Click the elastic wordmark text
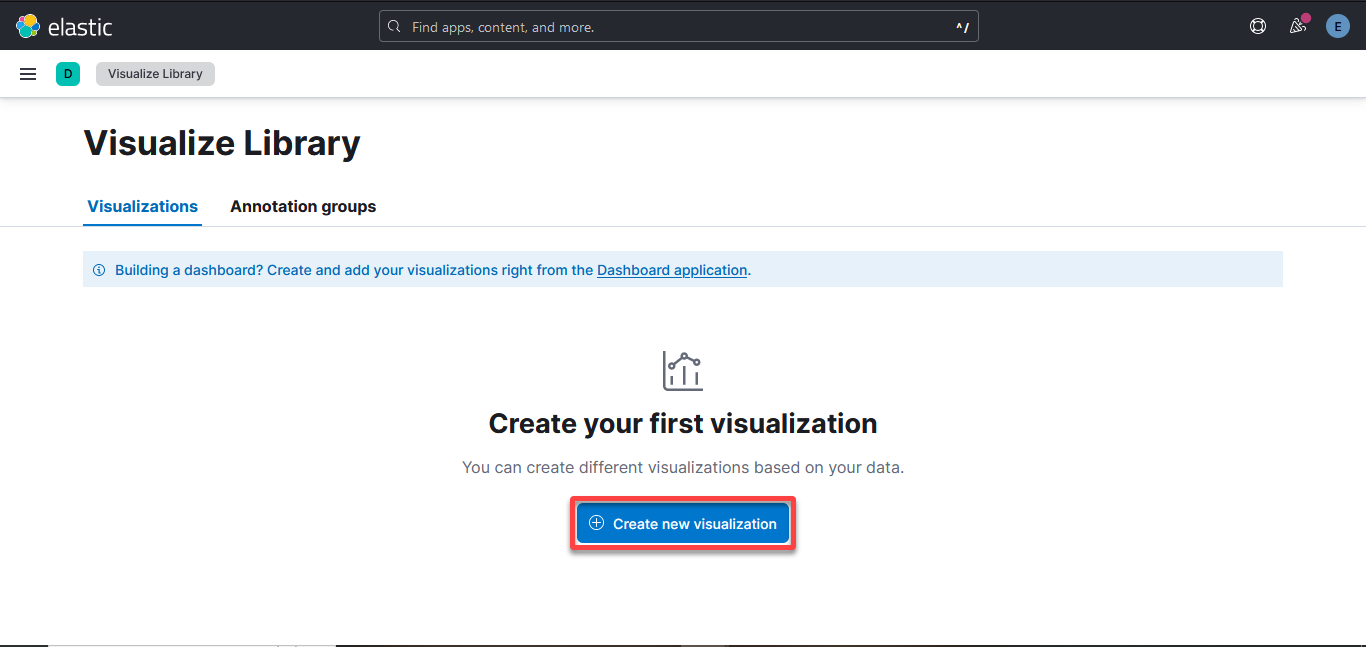1366x647 pixels. pyautogui.click(x=80, y=27)
